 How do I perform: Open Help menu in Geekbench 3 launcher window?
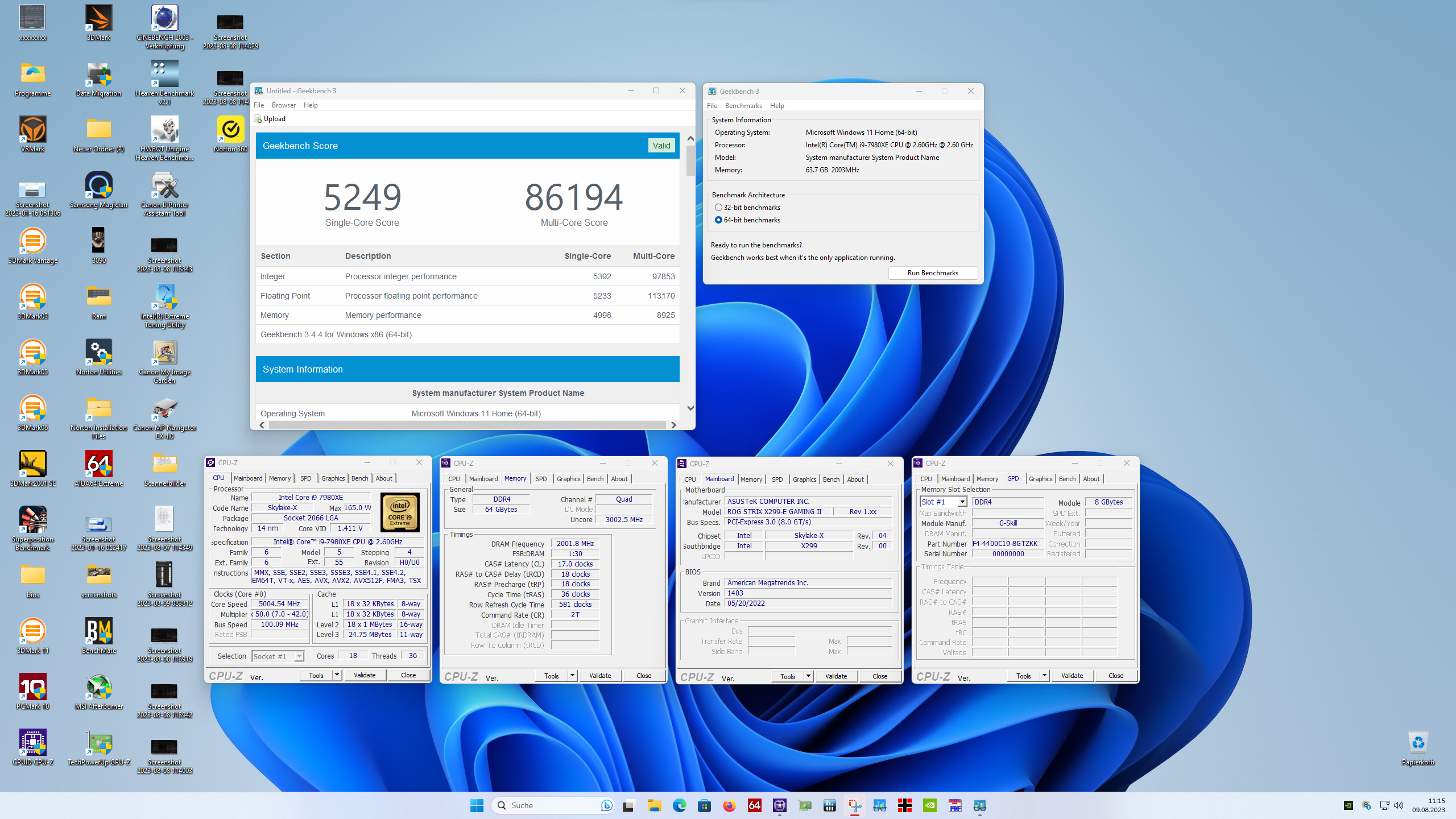[x=777, y=106]
